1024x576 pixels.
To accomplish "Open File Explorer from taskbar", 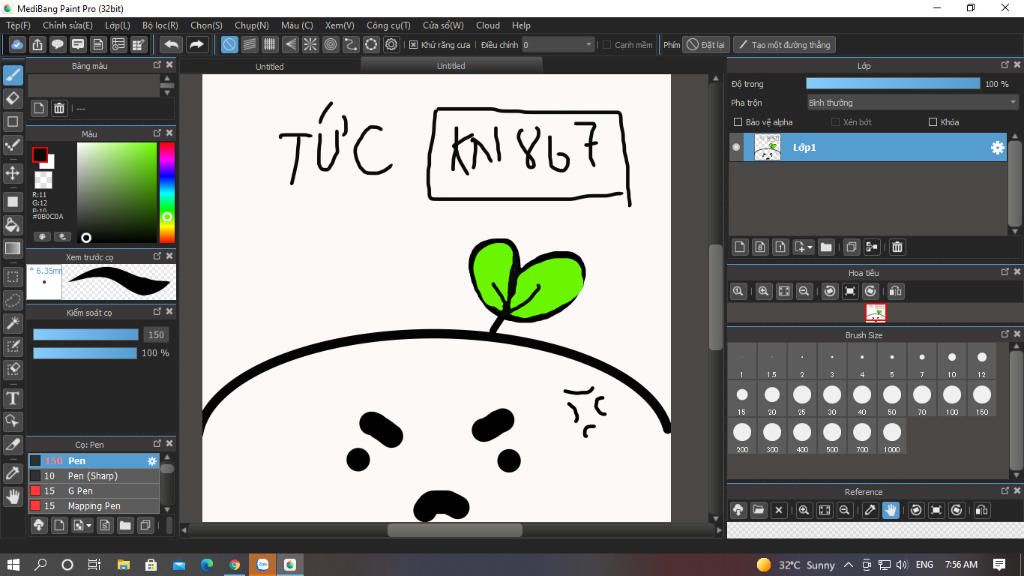I will coord(123,564).
